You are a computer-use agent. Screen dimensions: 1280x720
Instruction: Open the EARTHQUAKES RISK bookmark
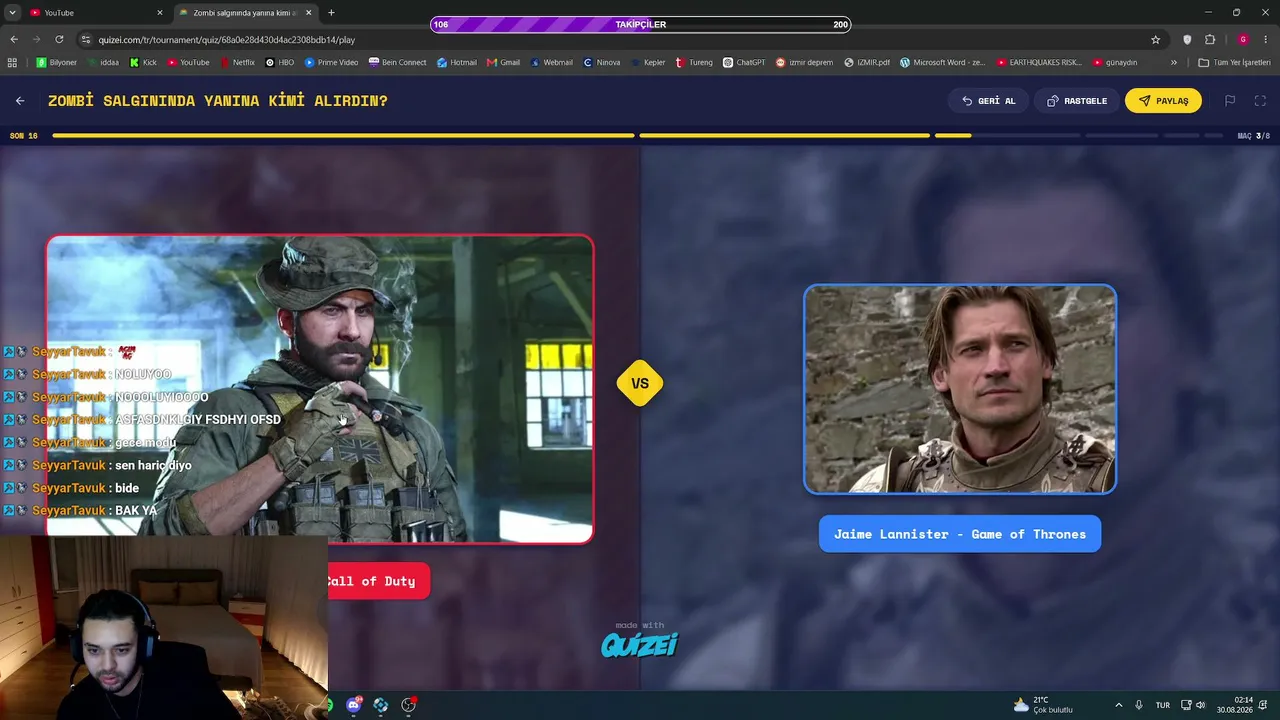[x=1039, y=62]
